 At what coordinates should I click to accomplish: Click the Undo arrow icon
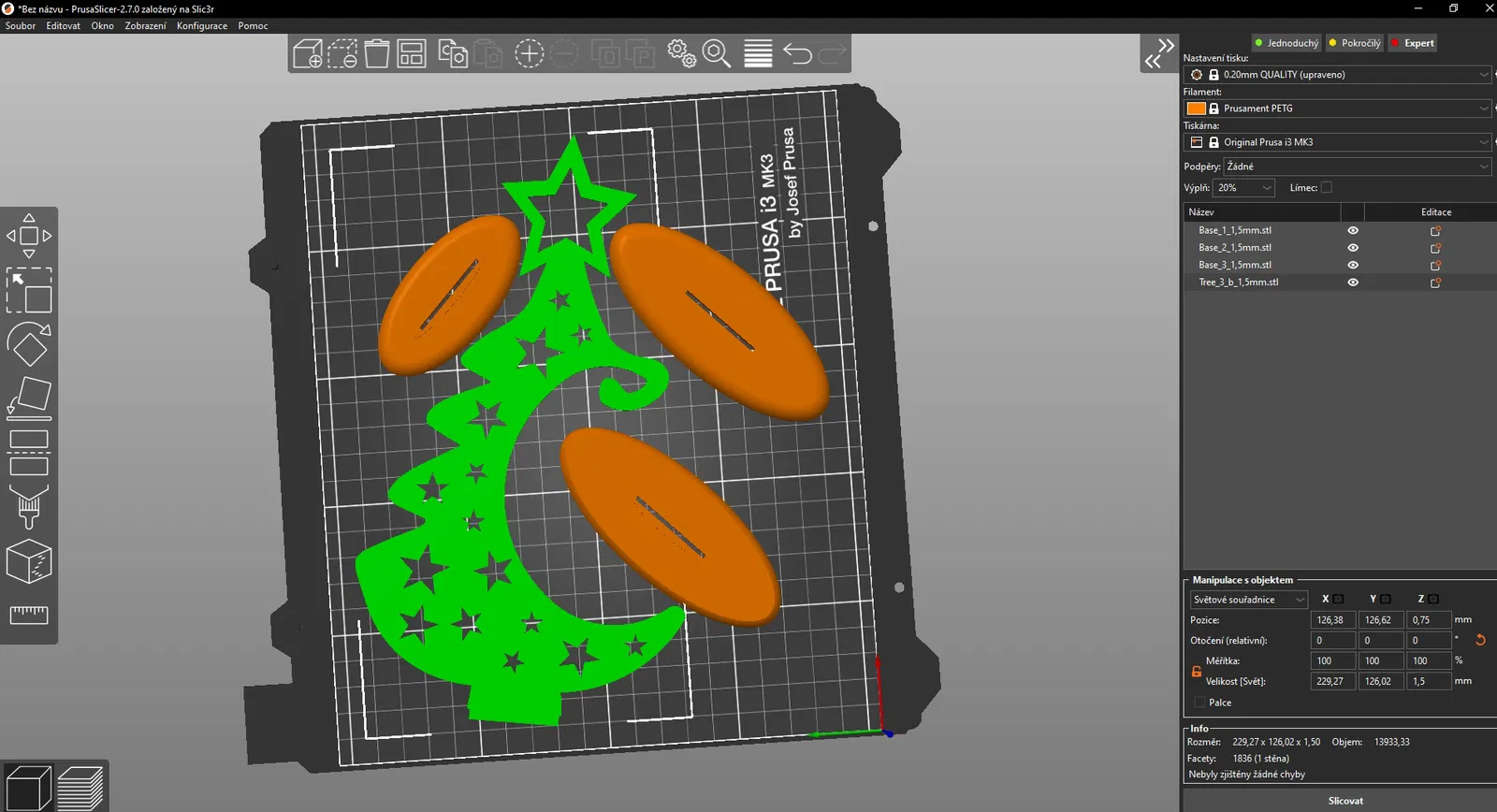point(797,53)
